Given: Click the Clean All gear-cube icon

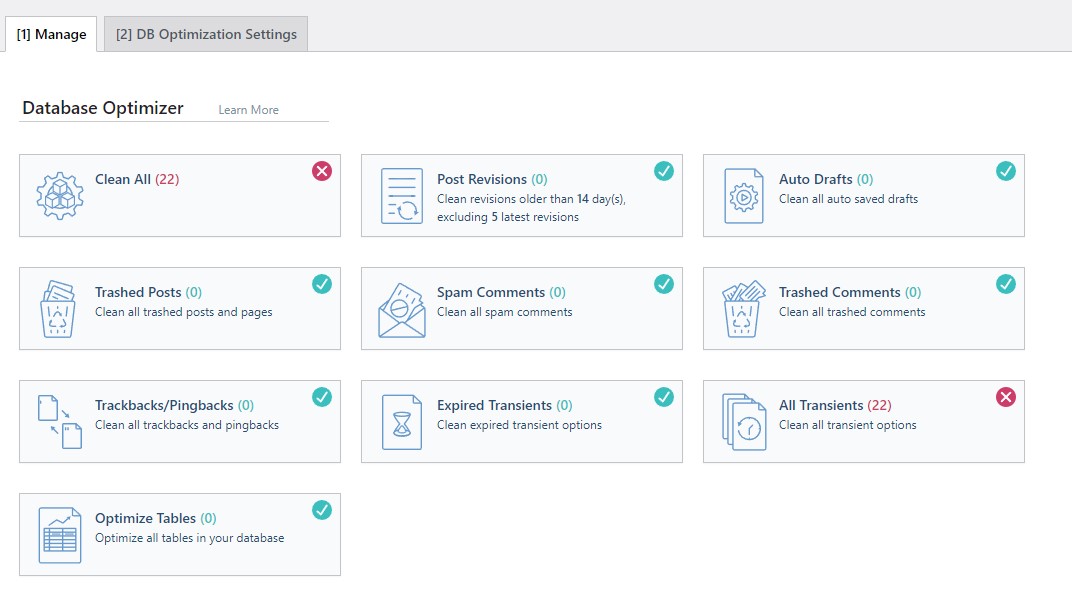Looking at the screenshot, I should click(60, 196).
